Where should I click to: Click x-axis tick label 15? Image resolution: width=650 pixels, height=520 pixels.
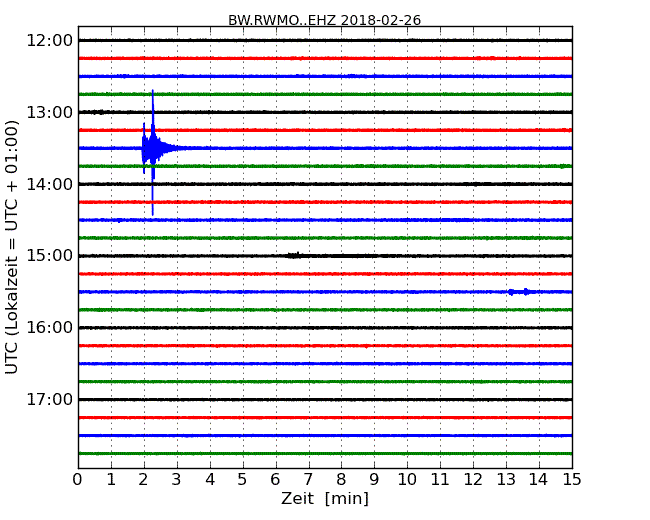point(572,479)
